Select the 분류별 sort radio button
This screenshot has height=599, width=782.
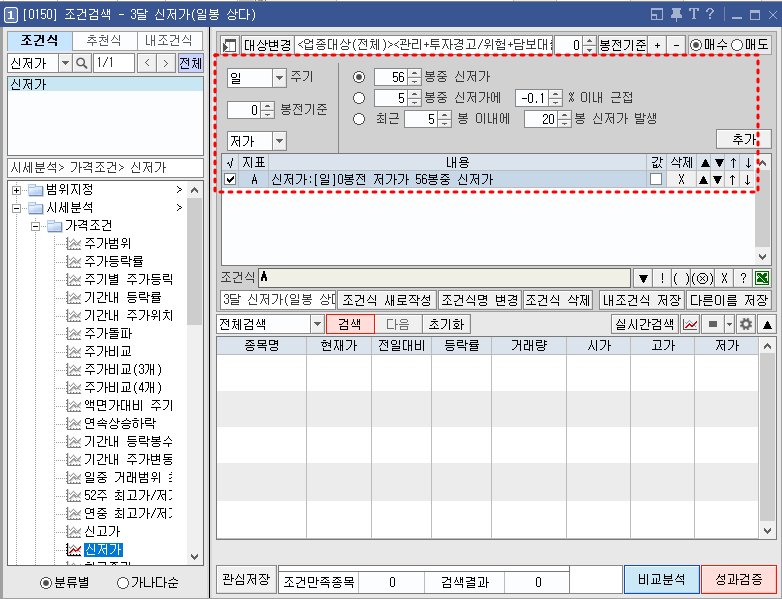[x=46, y=583]
